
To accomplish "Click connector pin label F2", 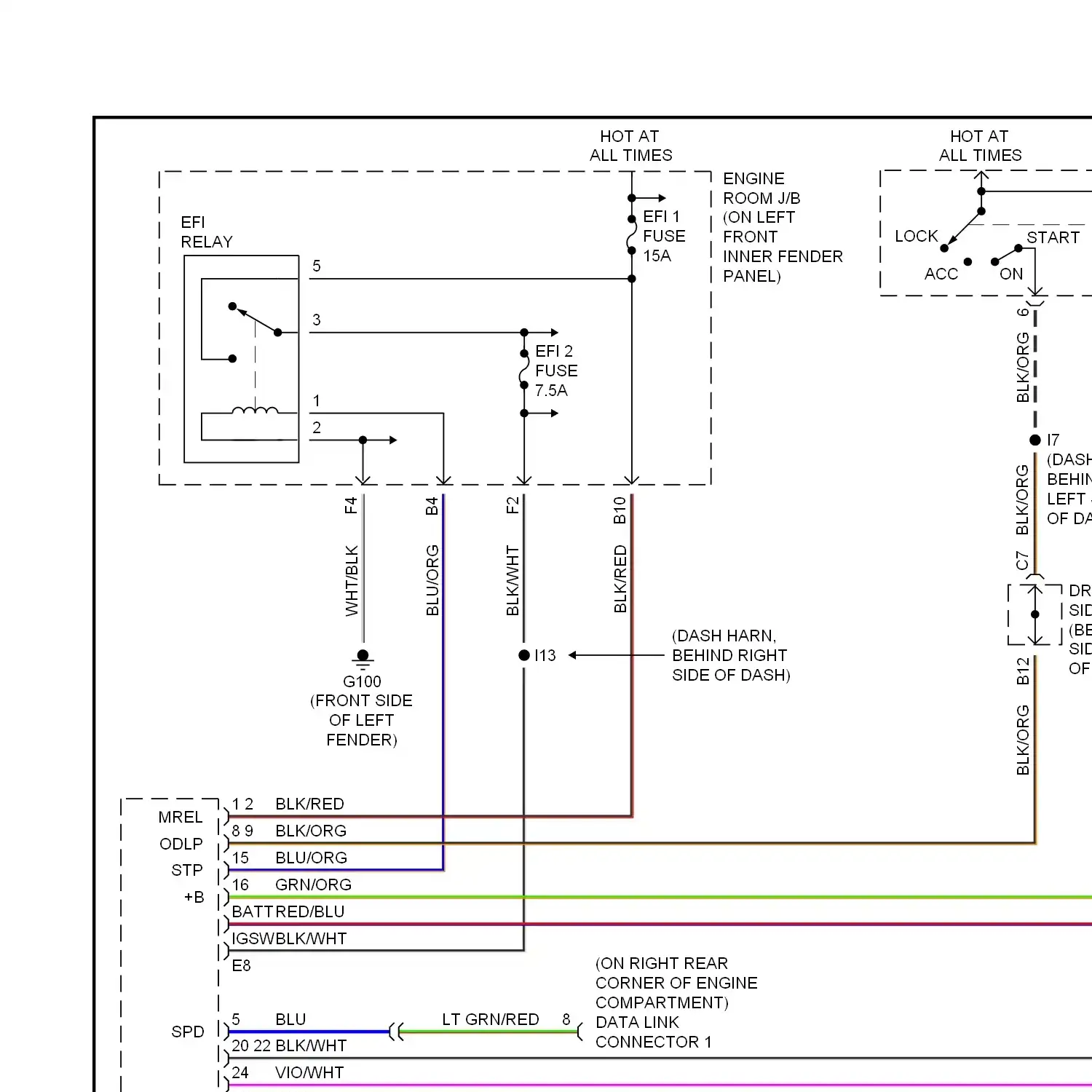I will [x=513, y=505].
